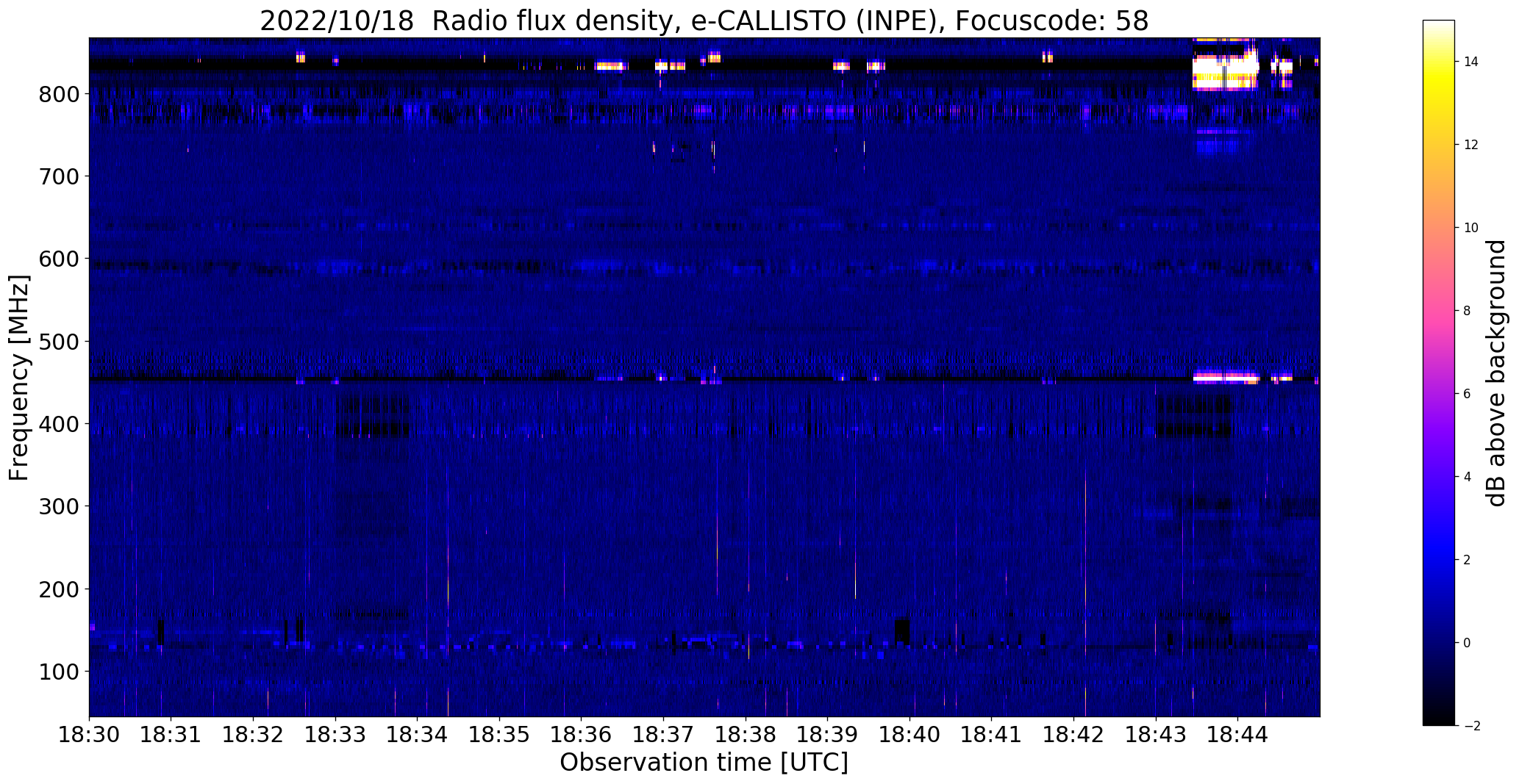This screenshot has height=784, width=1519.
Task: Click the 18:41 time tick label
Action: (x=992, y=734)
